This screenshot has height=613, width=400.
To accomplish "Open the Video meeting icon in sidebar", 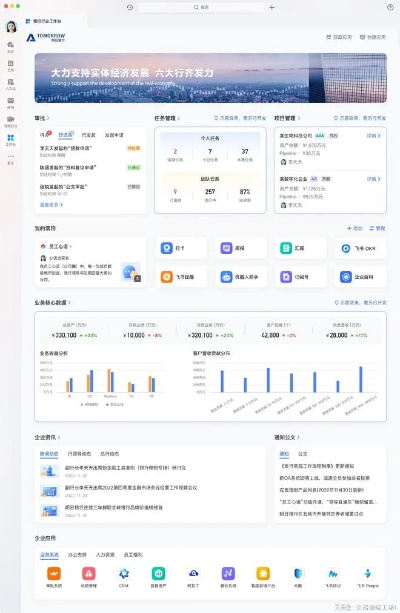I will pyautogui.click(x=11, y=121).
